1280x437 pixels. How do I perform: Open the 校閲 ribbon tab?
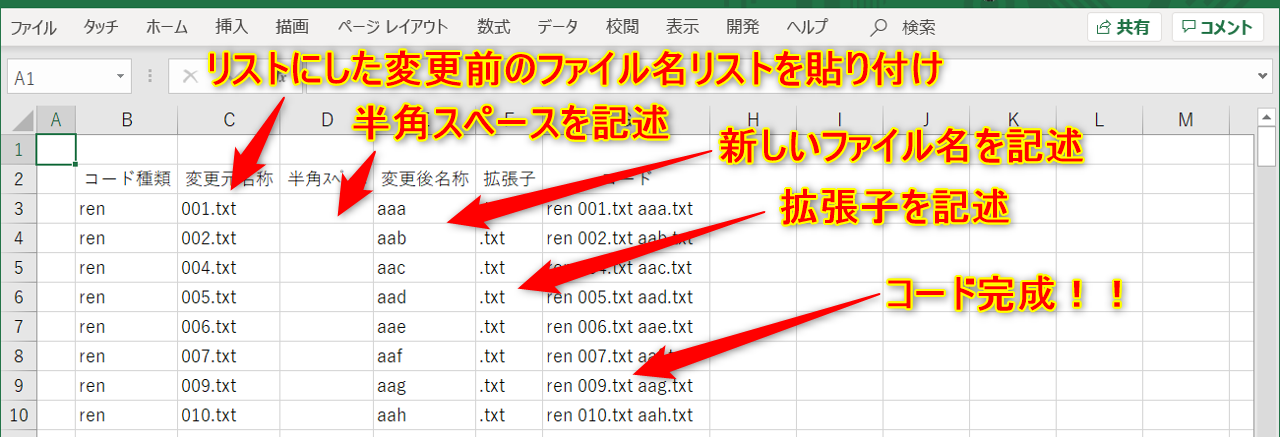[x=622, y=27]
